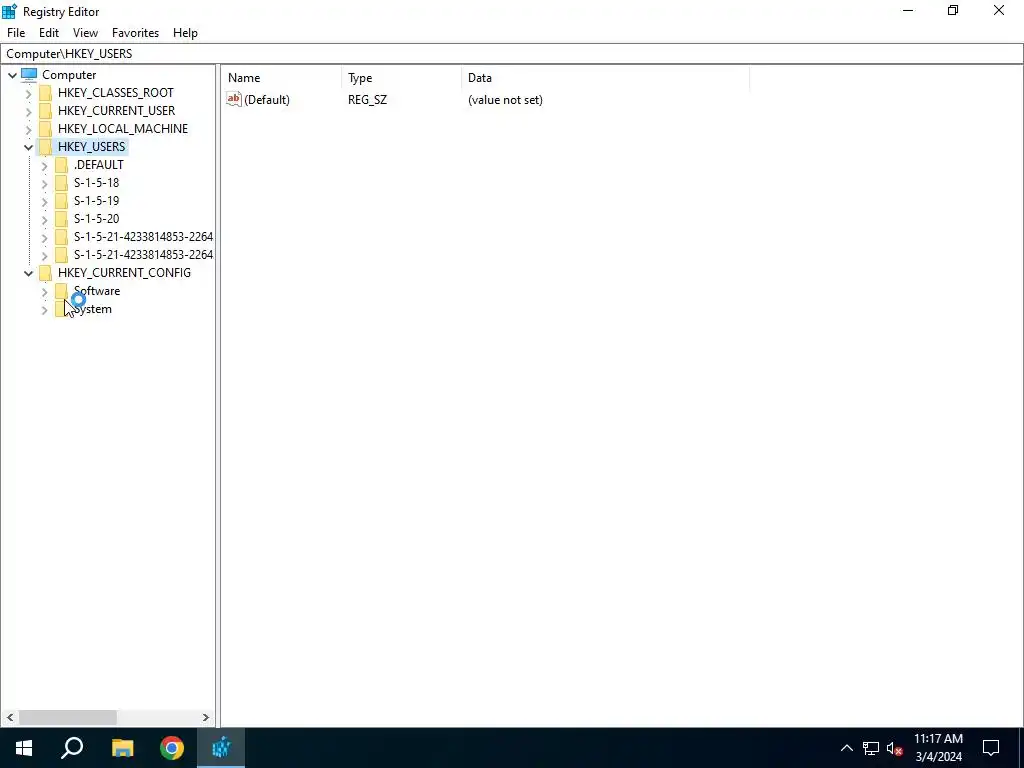Open the Favorites menu

[x=135, y=33]
